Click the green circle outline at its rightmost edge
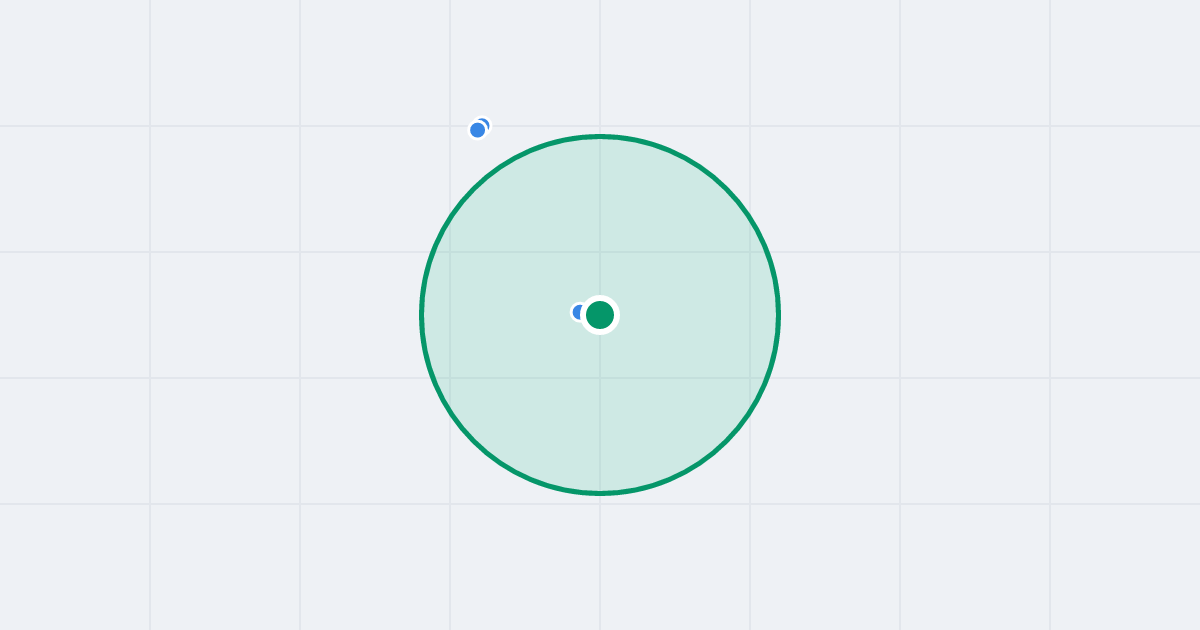Image resolution: width=1200 pixels, height=630 pixels. click(x=778, y=315)
